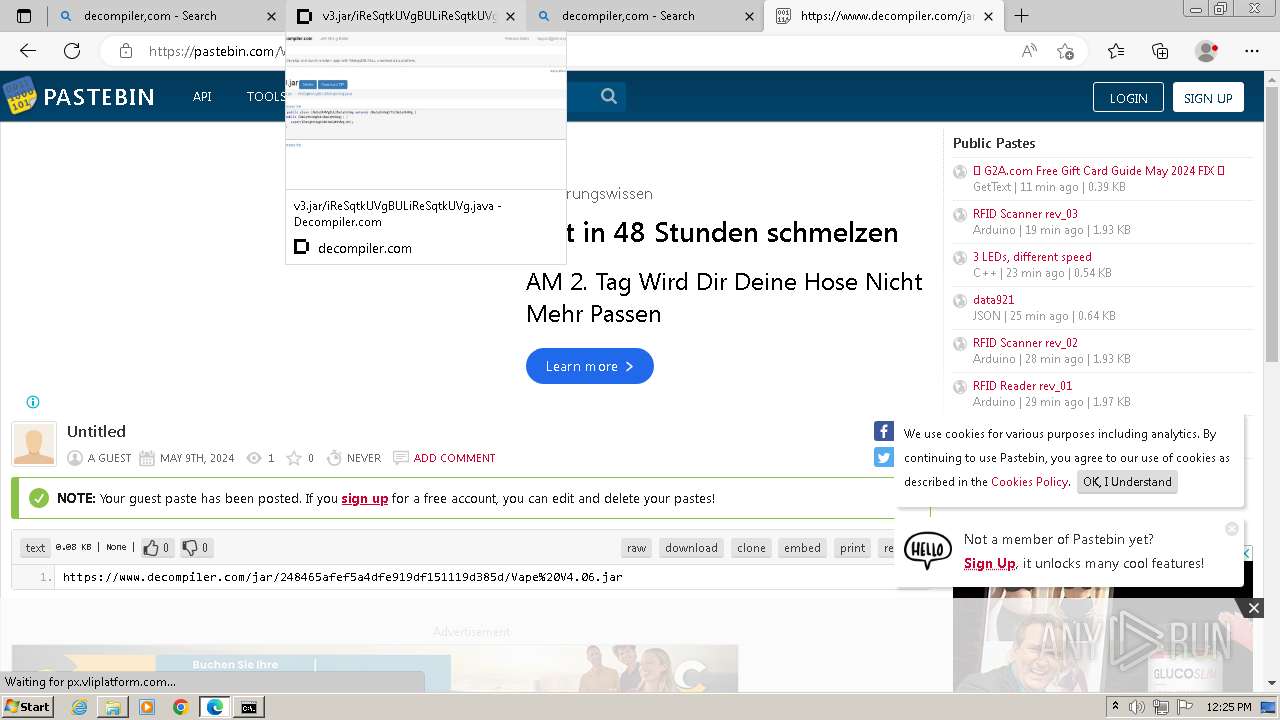Click the blue Learn more ad button
Screen dimensions: 1280x720
590,366
